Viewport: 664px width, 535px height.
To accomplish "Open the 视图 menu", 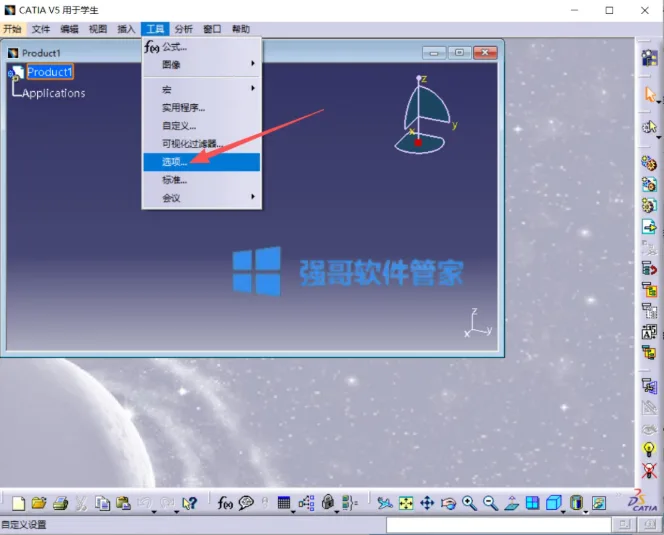I will pos(98,29).
